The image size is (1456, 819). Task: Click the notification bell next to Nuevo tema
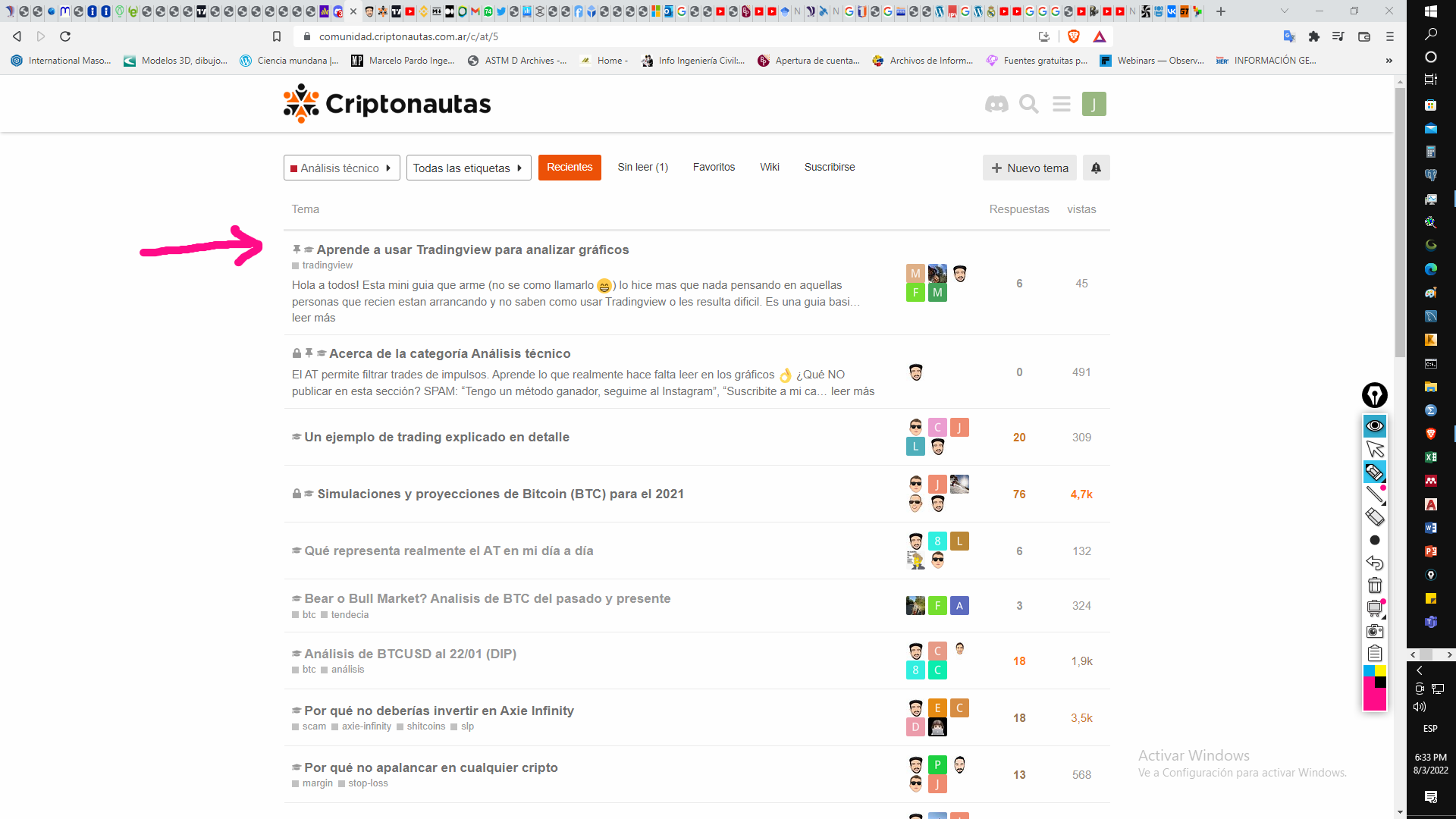[x=1096, y=168]
